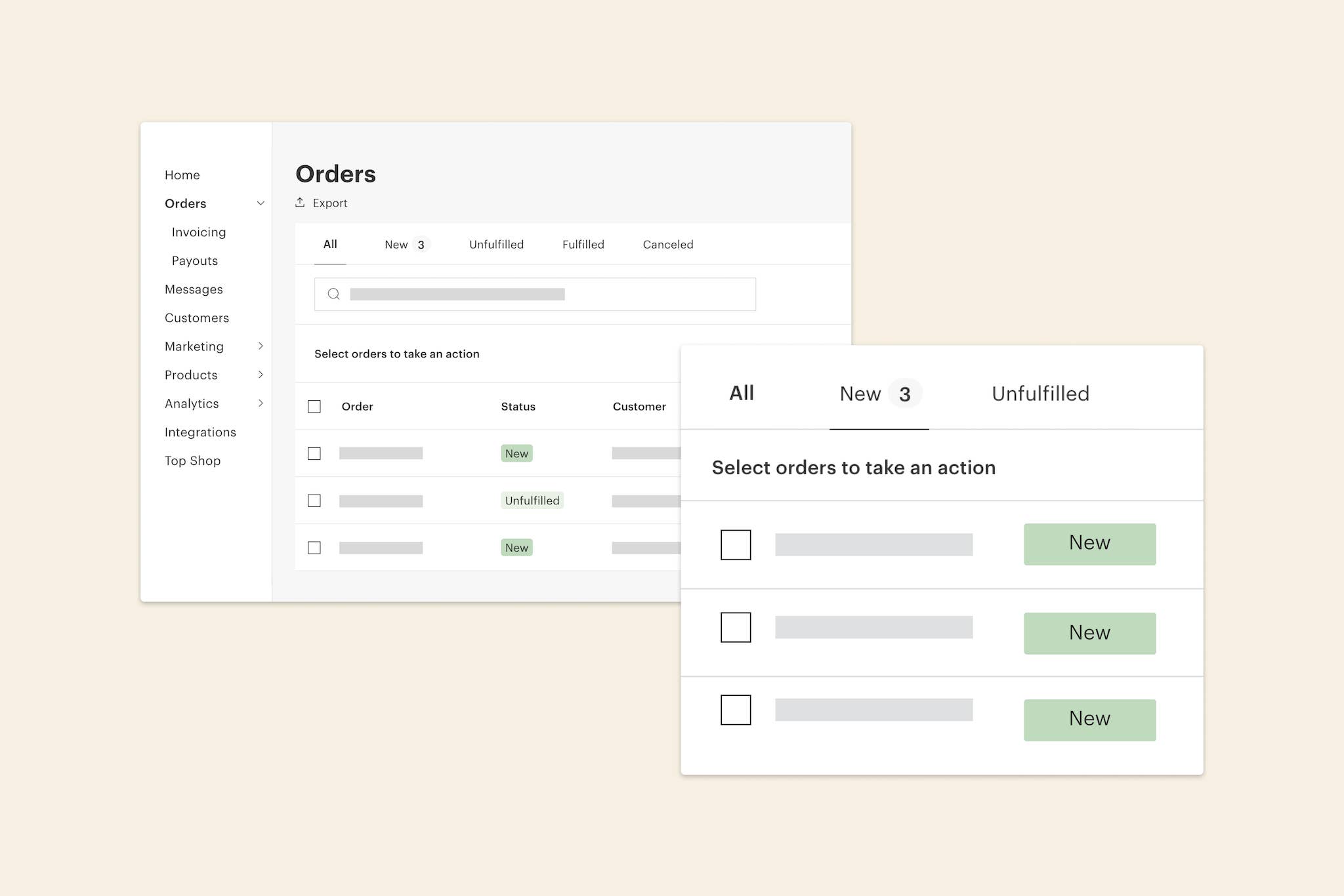
Task: Open the Canceled orders tab
Action: point(667,245)
